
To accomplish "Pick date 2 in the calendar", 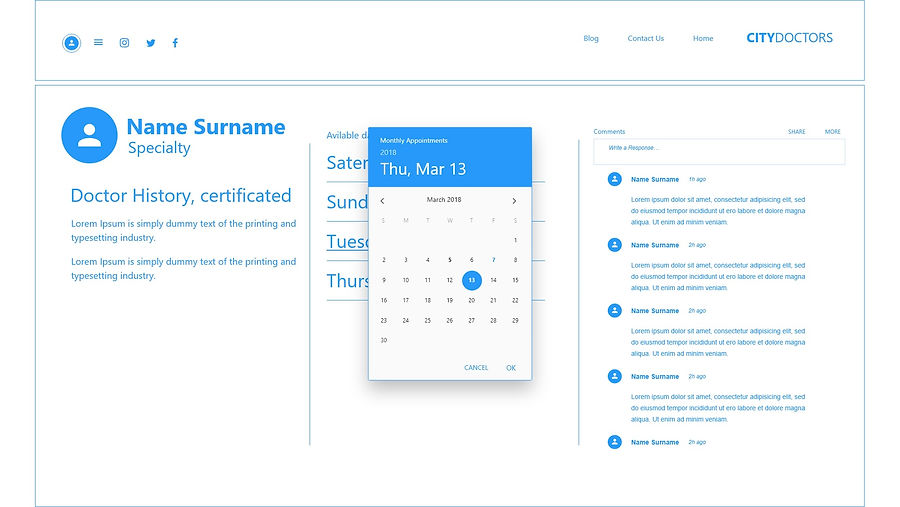I will click(383, 260).
